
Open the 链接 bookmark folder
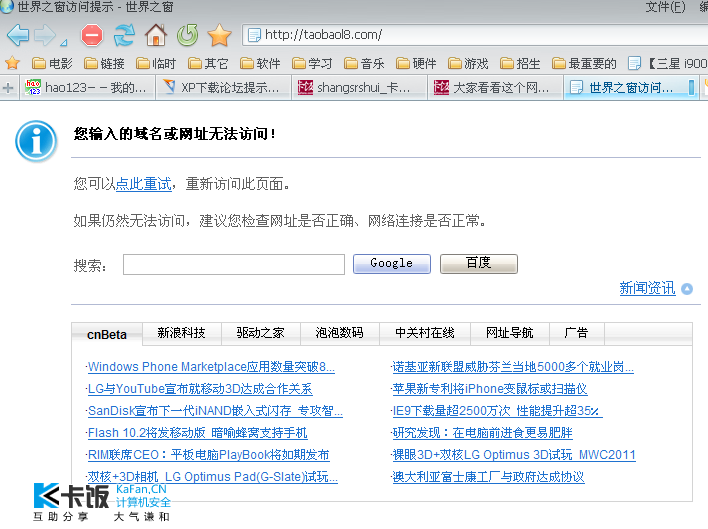104,64
